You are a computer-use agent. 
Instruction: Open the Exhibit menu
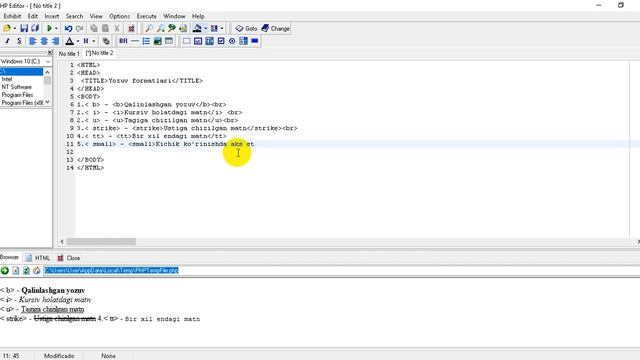(12, 16)
